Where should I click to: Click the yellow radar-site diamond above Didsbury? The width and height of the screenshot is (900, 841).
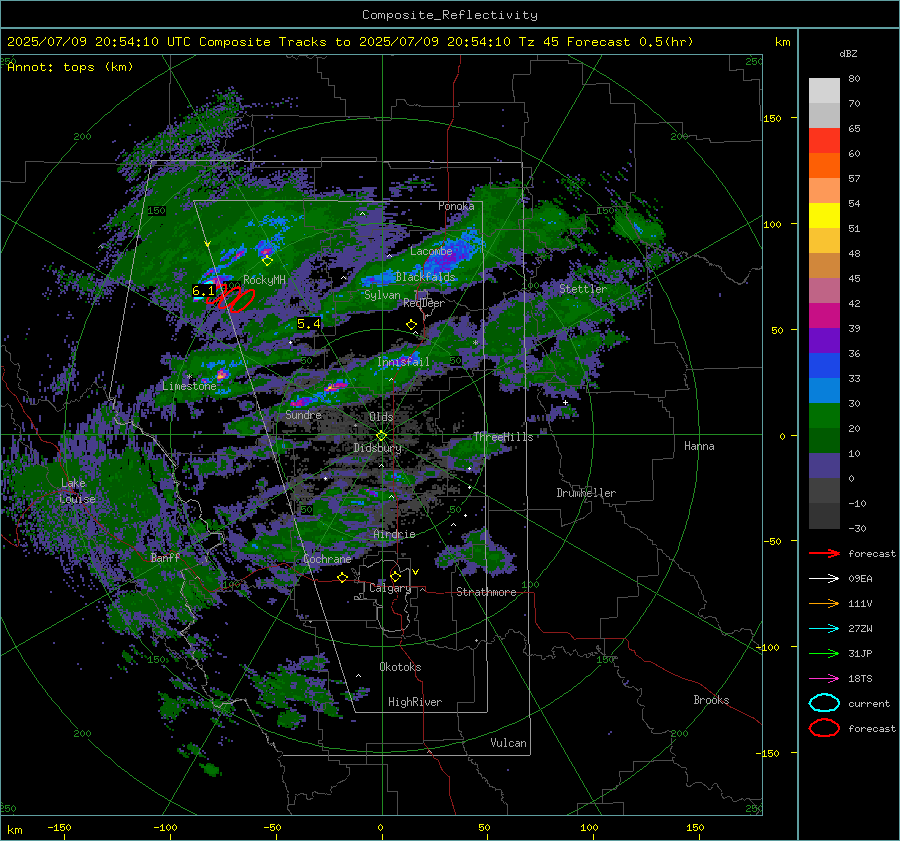point(381,436)
